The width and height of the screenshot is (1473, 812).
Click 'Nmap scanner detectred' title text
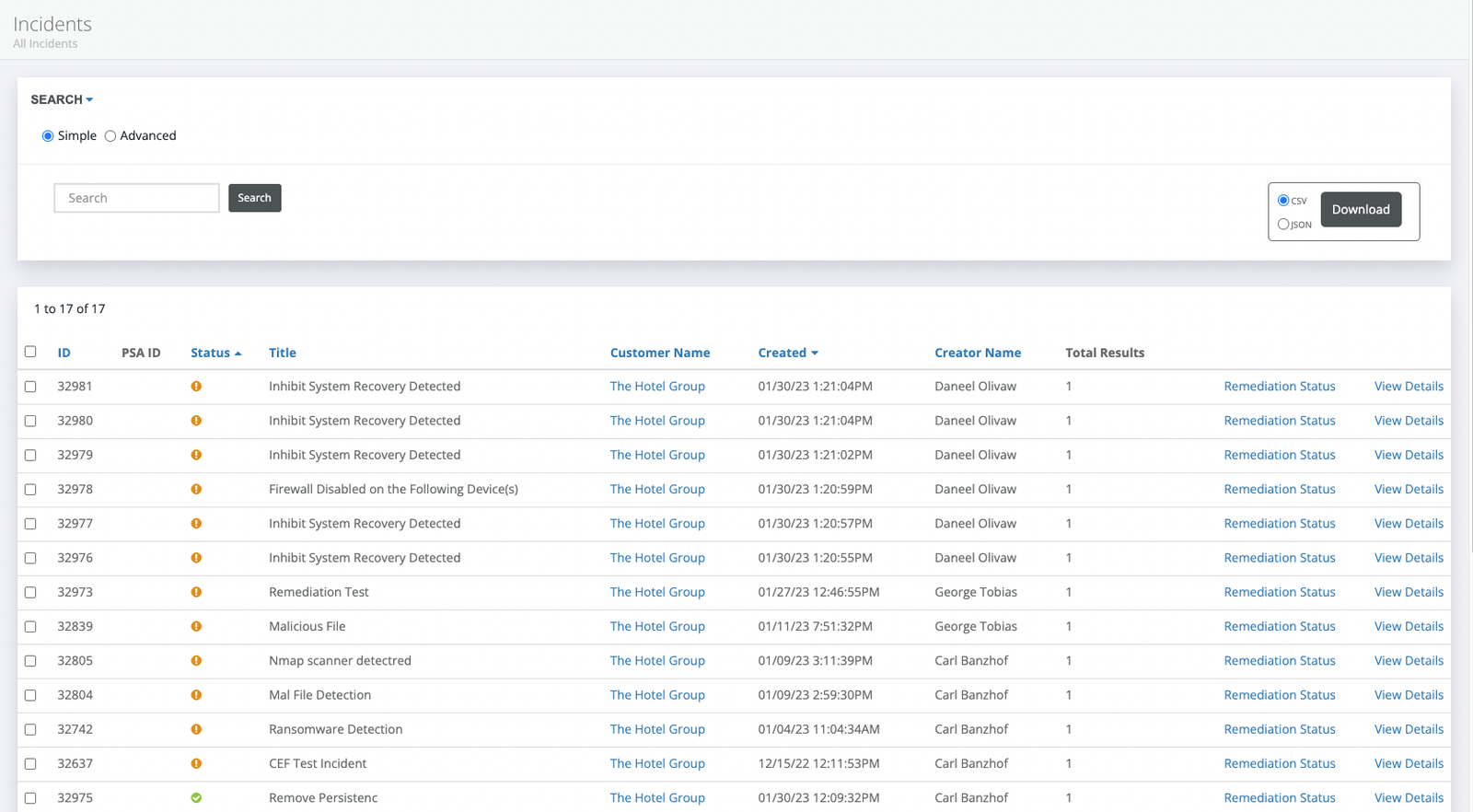tap(340, 661)
